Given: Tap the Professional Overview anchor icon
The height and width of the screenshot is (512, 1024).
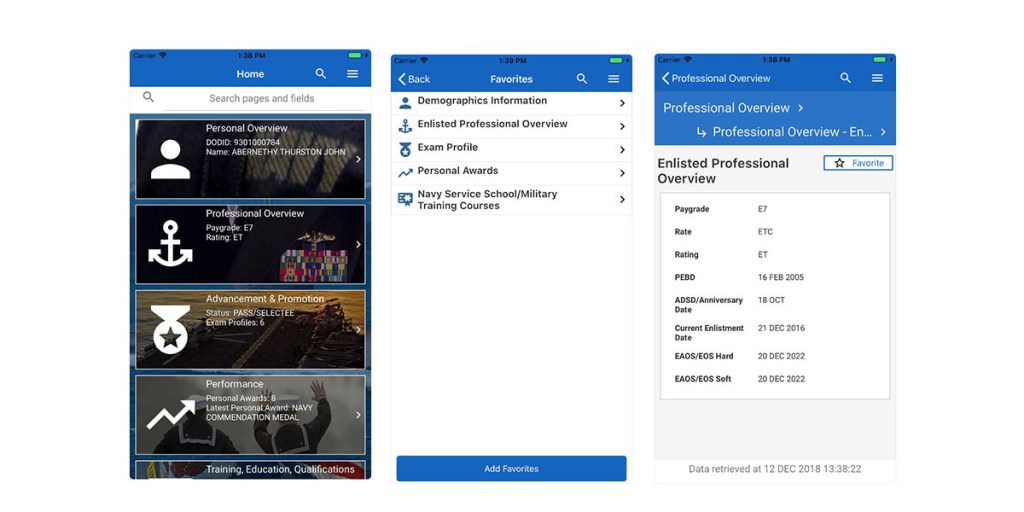Looking at the screenshot, I should pos(170,244).
